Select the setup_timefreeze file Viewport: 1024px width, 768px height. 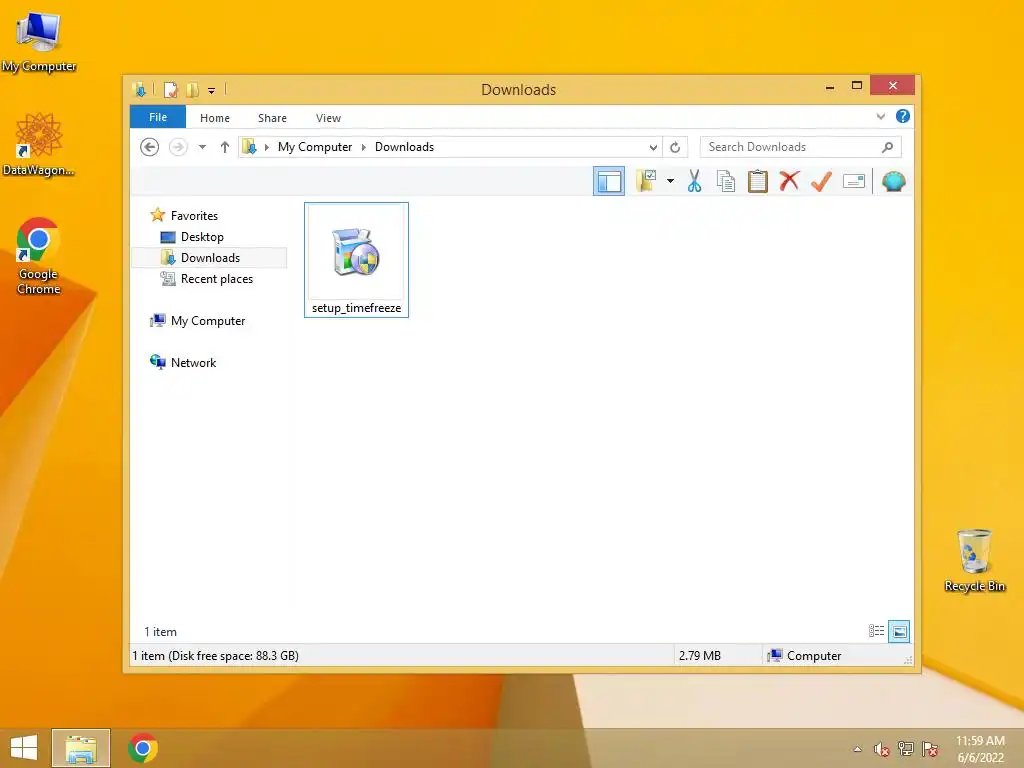[x=357, y=260]
